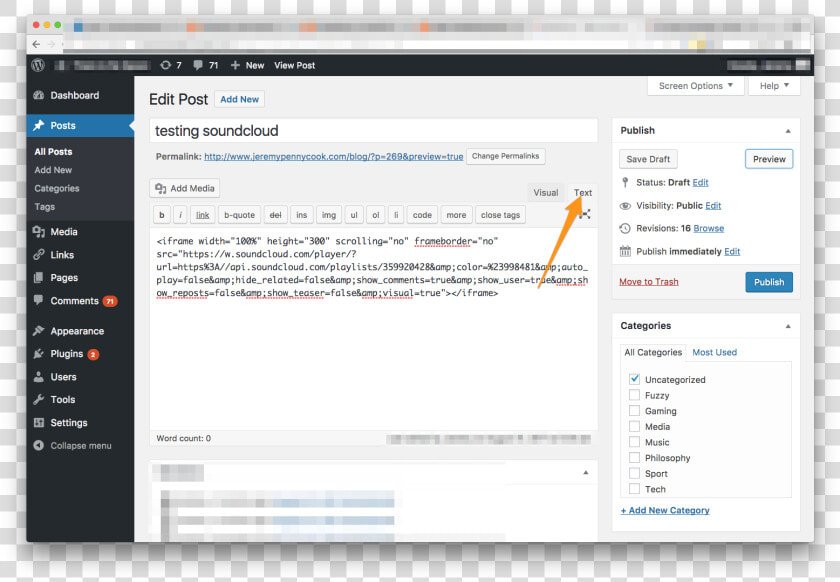The image size is (840, 582).
Task: Click the WordPress logo in admin bar
Action: tap(38, 65)
